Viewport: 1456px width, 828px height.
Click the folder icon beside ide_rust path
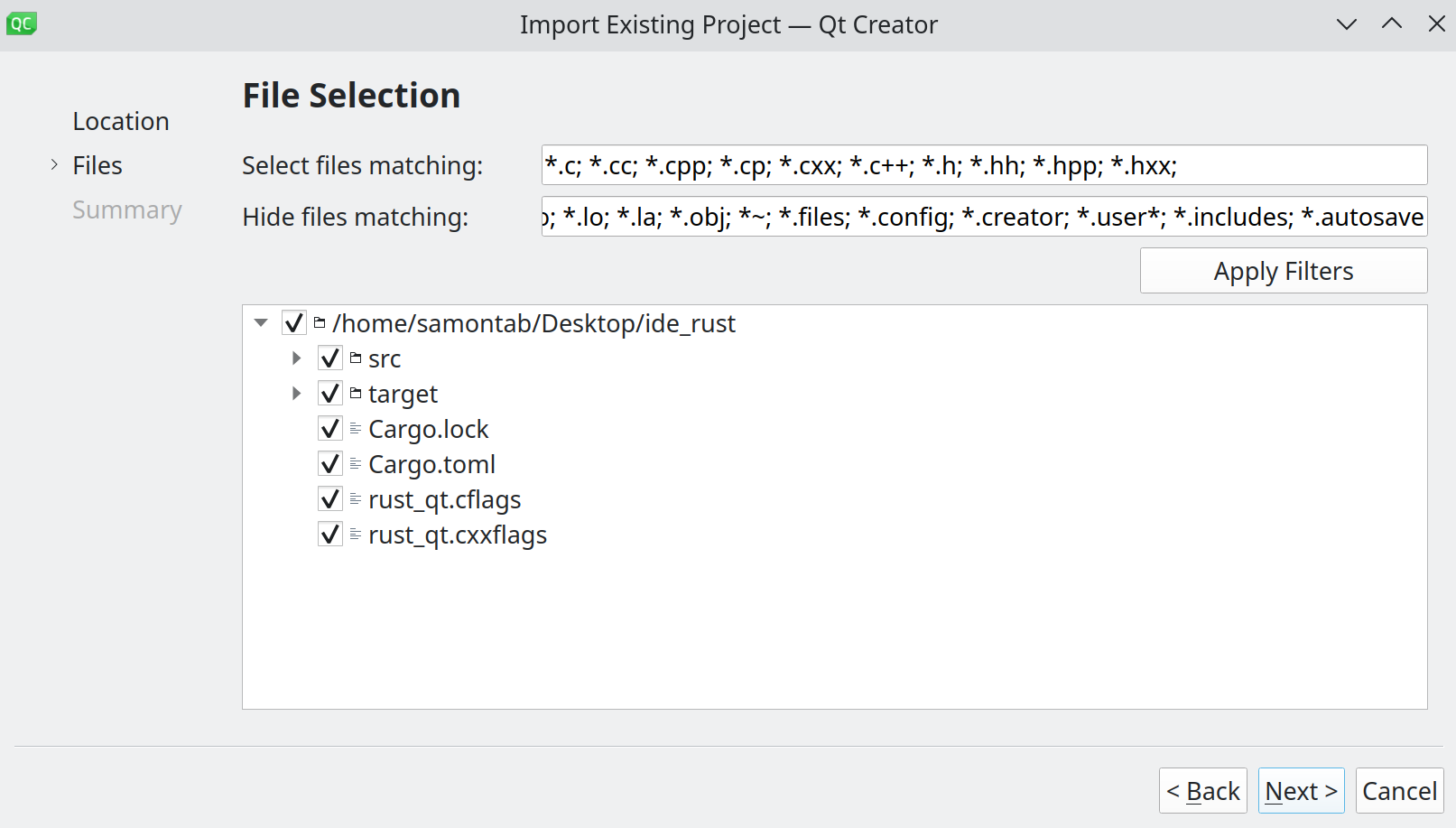pyautogui.click(x=318, y=322)
